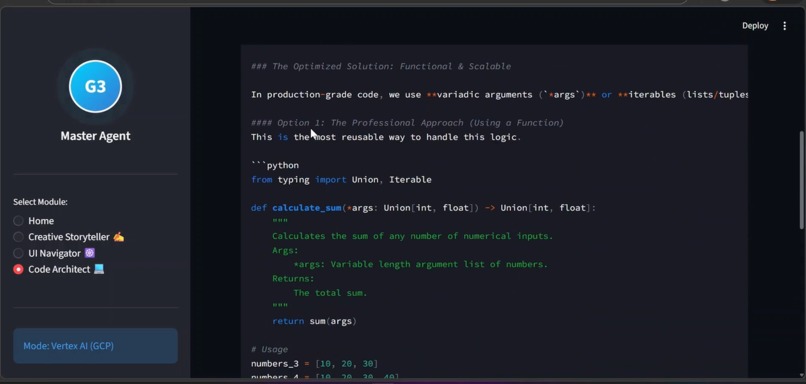Click the laptop emoji beside Code Architect
Viewport: 806px width, 384px height.
[99, 269]
